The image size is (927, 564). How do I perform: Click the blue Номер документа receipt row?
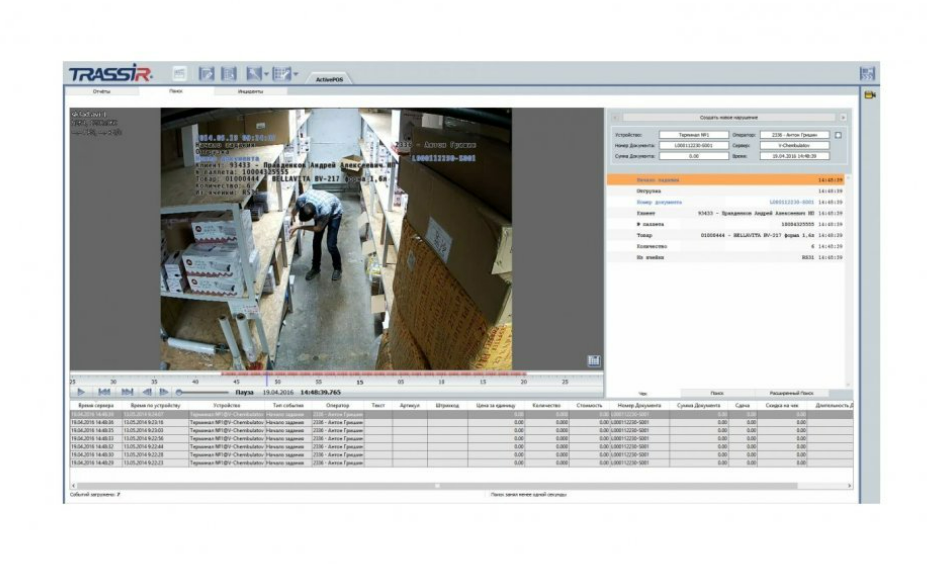(726, 202)
